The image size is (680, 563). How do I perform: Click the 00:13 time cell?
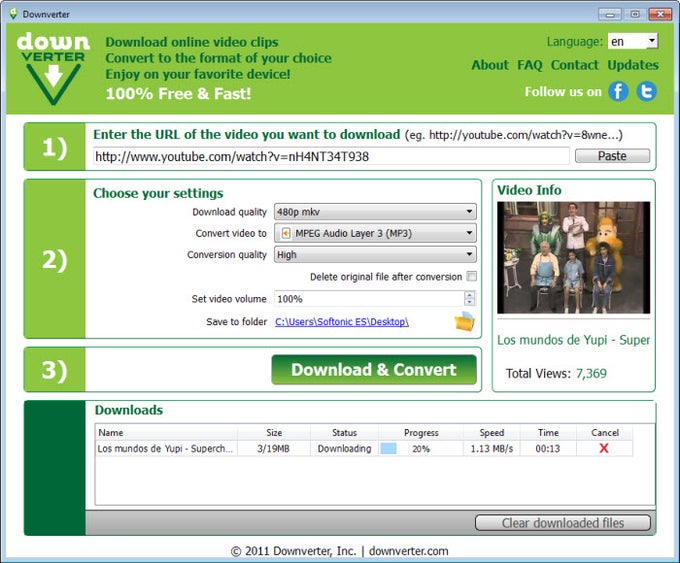pos(548,448)
